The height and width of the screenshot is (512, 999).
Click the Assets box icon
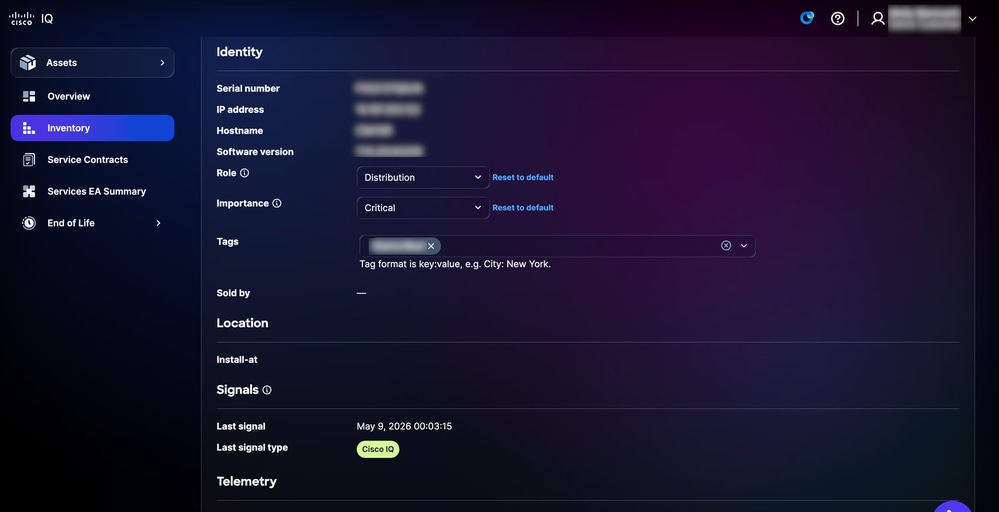(x=27, y=62)
